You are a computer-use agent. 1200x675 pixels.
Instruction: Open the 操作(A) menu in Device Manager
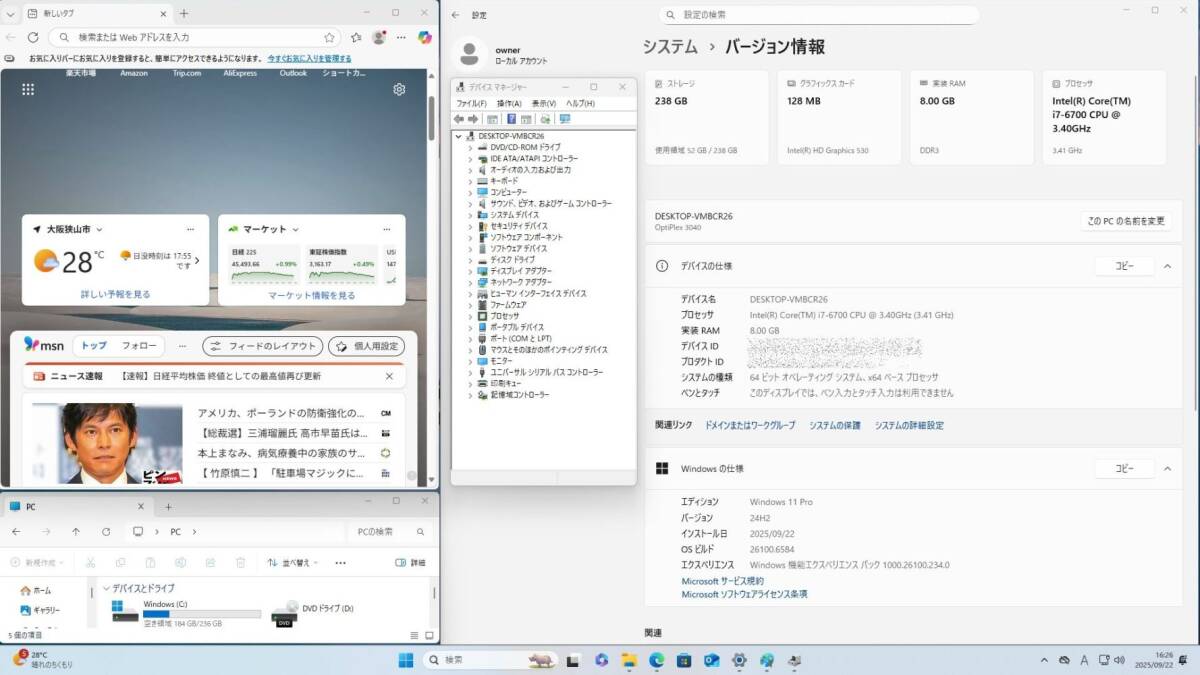[x=509, y=103]
